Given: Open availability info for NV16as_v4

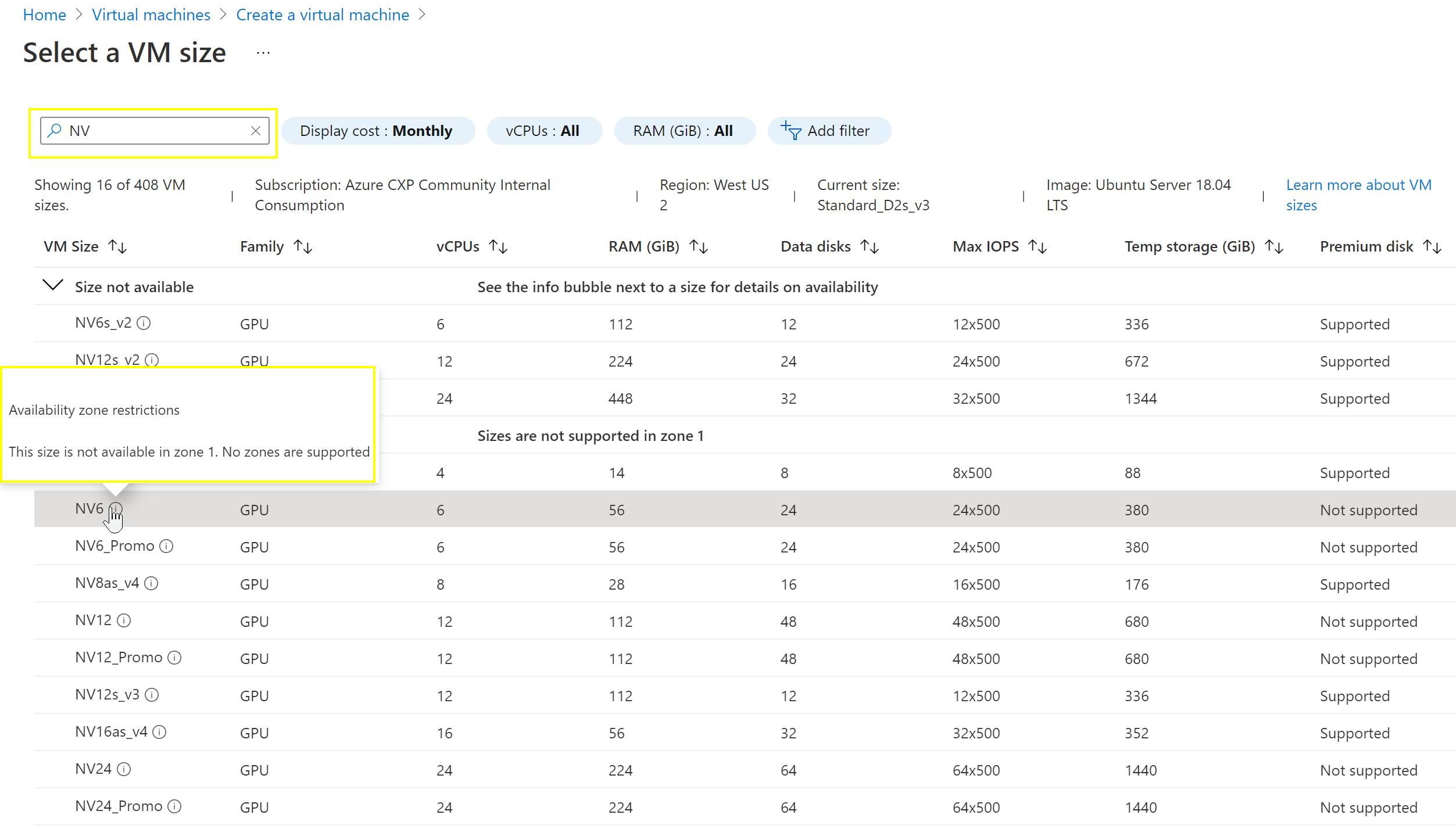Looking at the screenshot, I should click(159, 731).
